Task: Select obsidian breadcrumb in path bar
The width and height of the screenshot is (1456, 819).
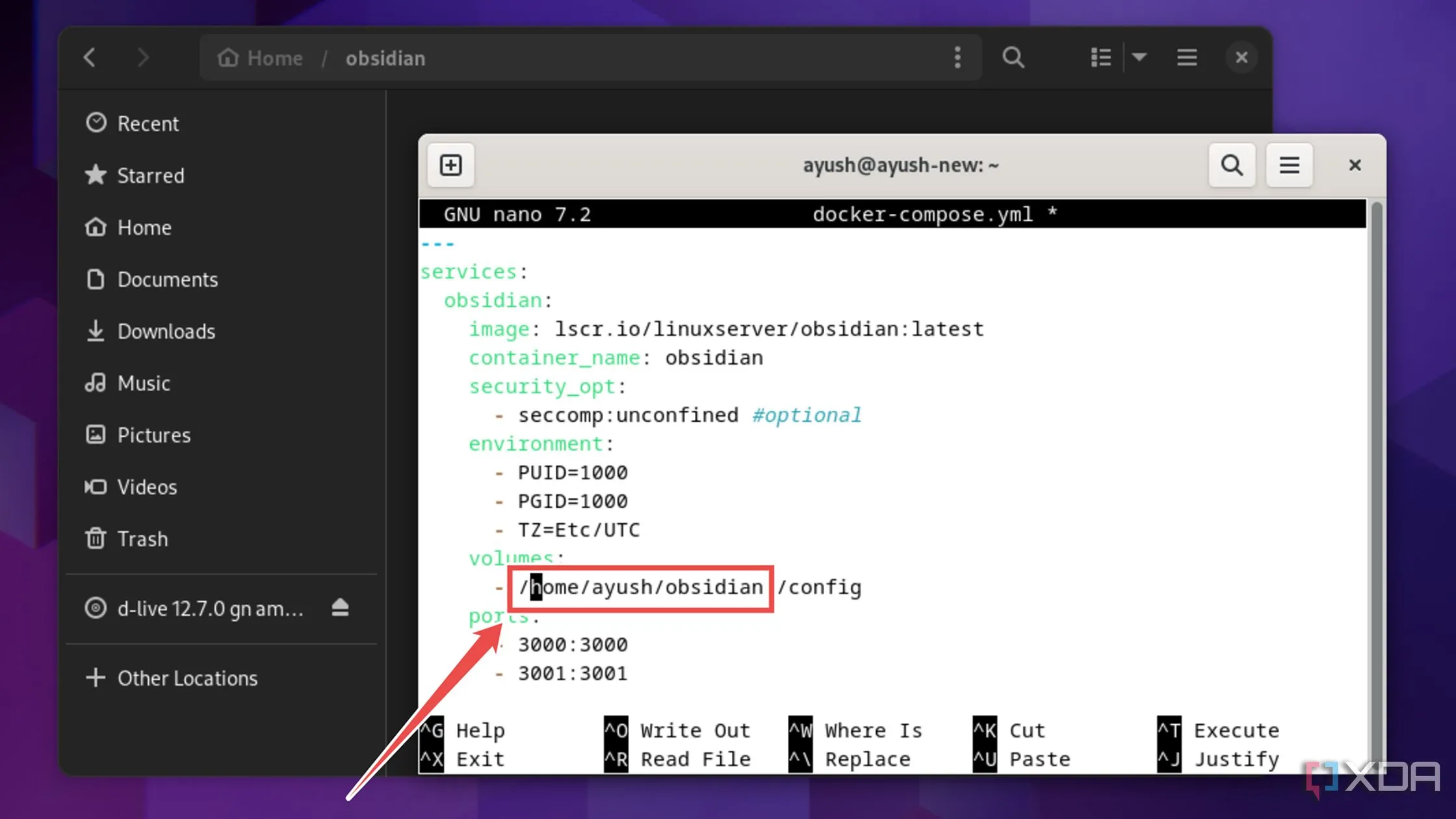Action: click(x=385, y=58)
